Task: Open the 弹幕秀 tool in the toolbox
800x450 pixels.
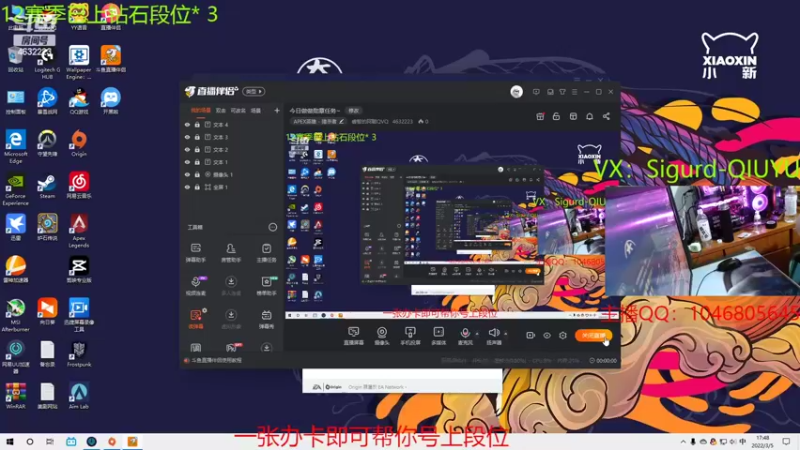Action: tap(266, 319)
